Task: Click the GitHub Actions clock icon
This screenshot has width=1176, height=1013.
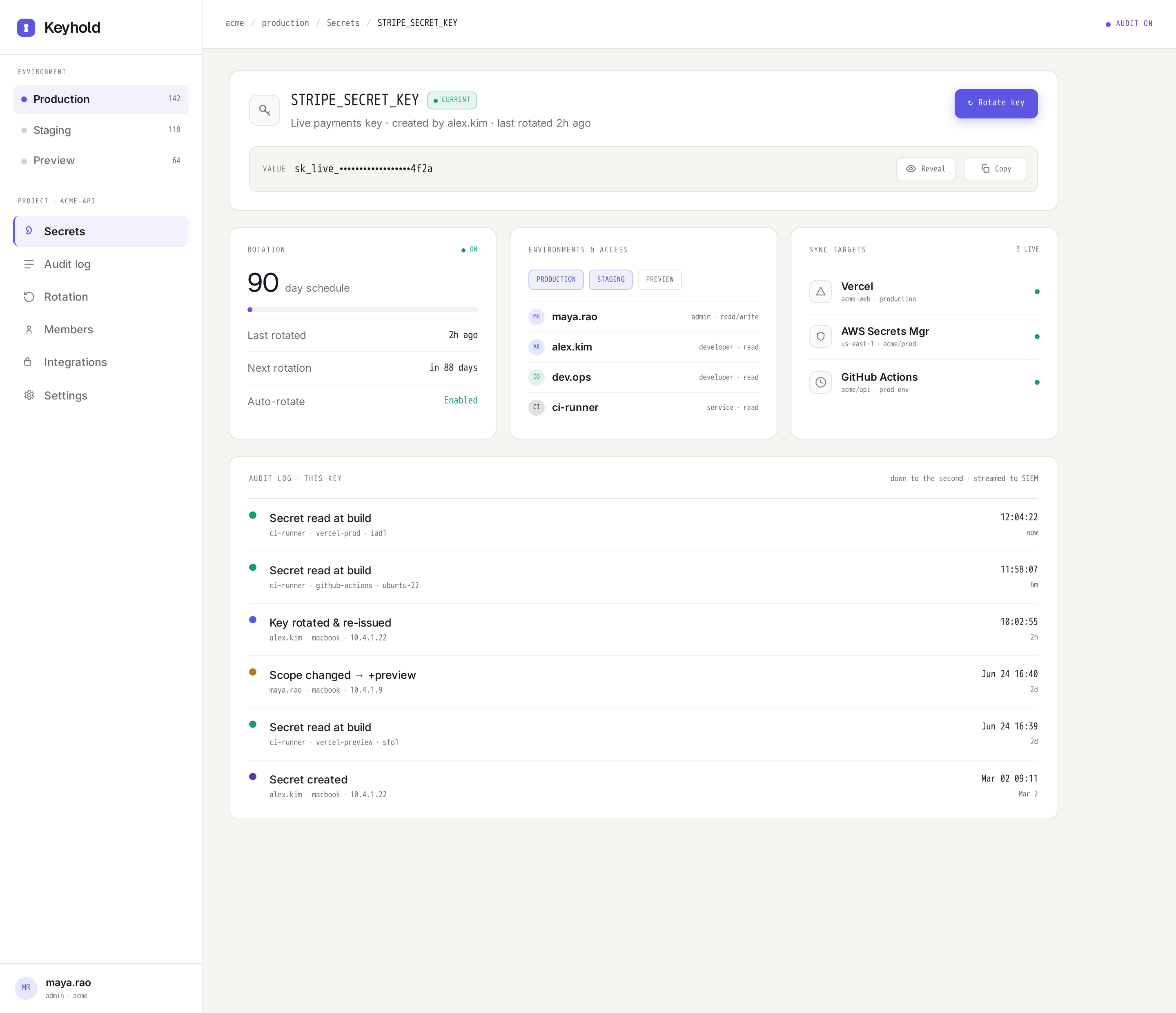Action: click(820, 382)
